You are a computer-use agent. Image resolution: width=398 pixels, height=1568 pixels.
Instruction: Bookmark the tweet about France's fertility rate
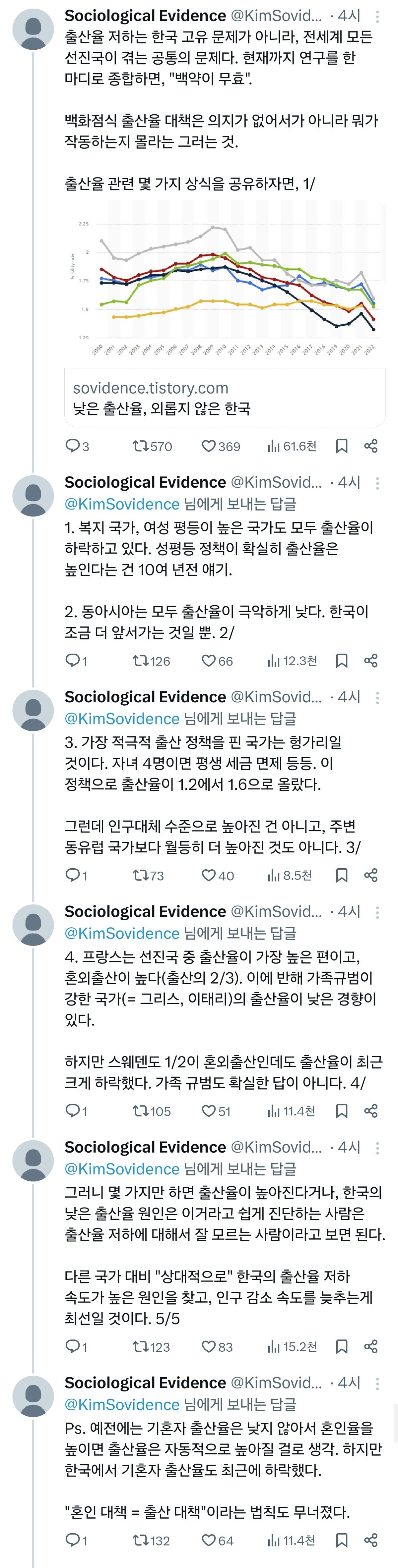click(x=341, y=1111)
